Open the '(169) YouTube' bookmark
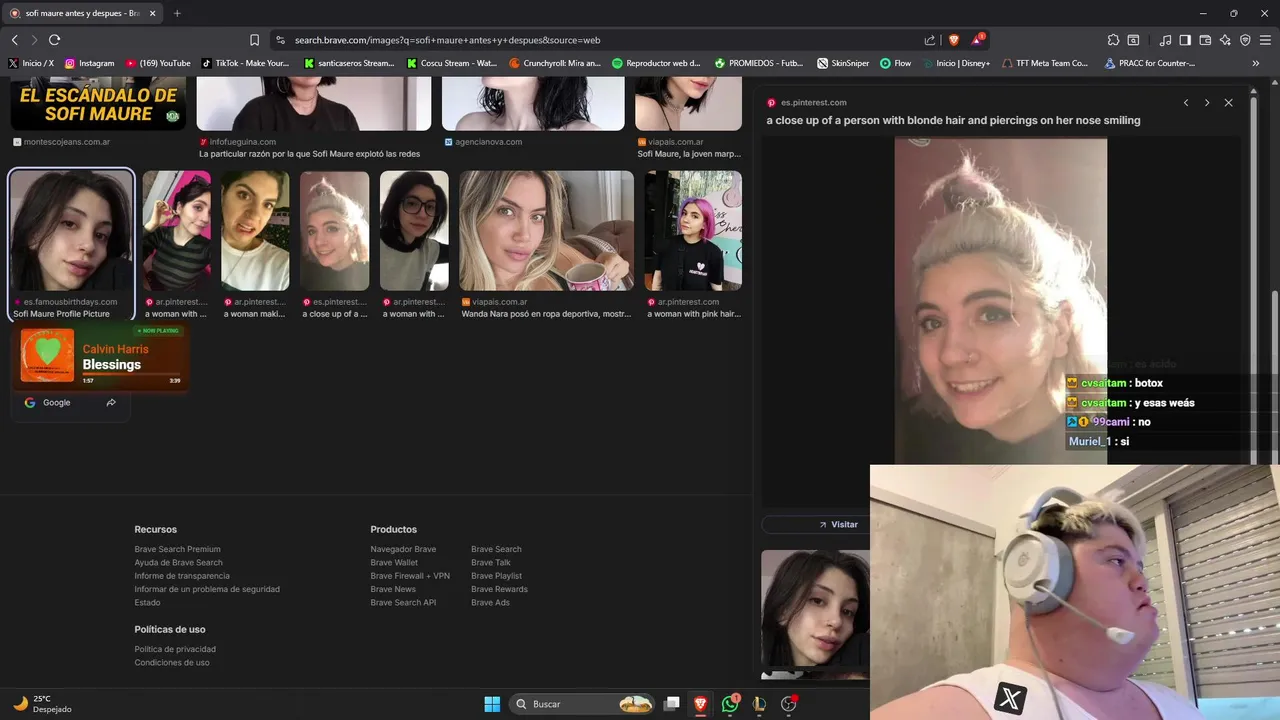 [x=157, y=63]
